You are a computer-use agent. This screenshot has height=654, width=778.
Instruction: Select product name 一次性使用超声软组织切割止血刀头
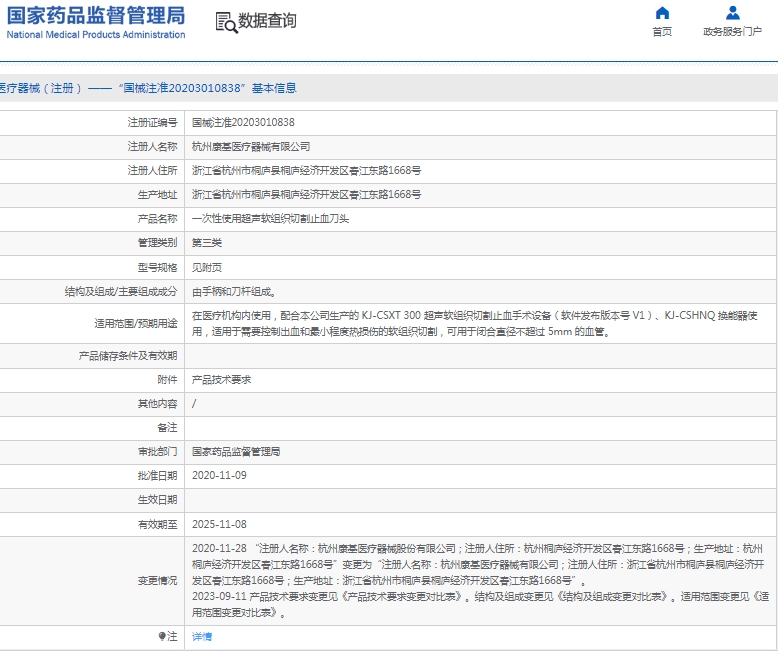270,218
